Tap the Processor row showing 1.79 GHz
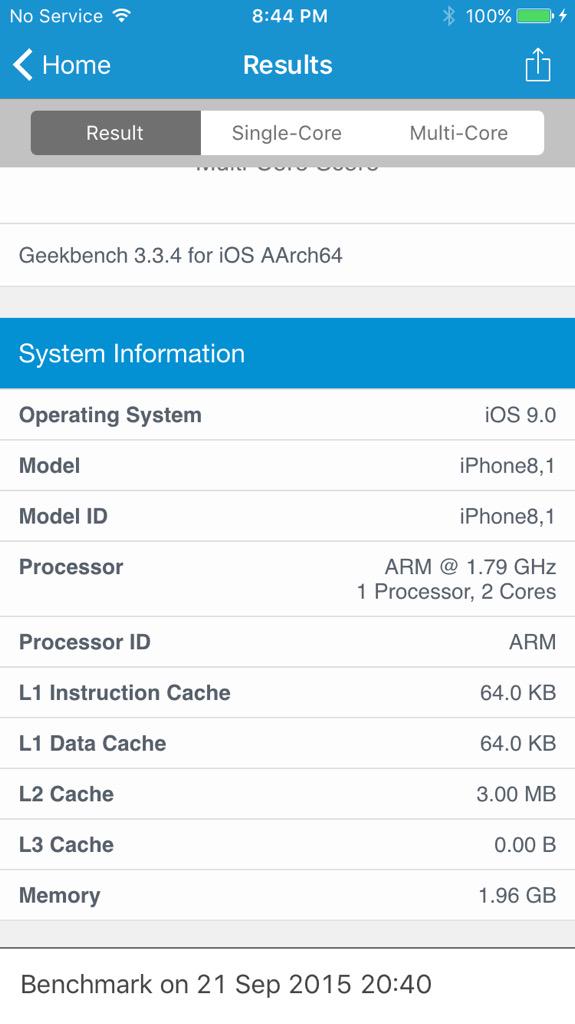The image size is (575, 1024). click(x=288, y=579)
